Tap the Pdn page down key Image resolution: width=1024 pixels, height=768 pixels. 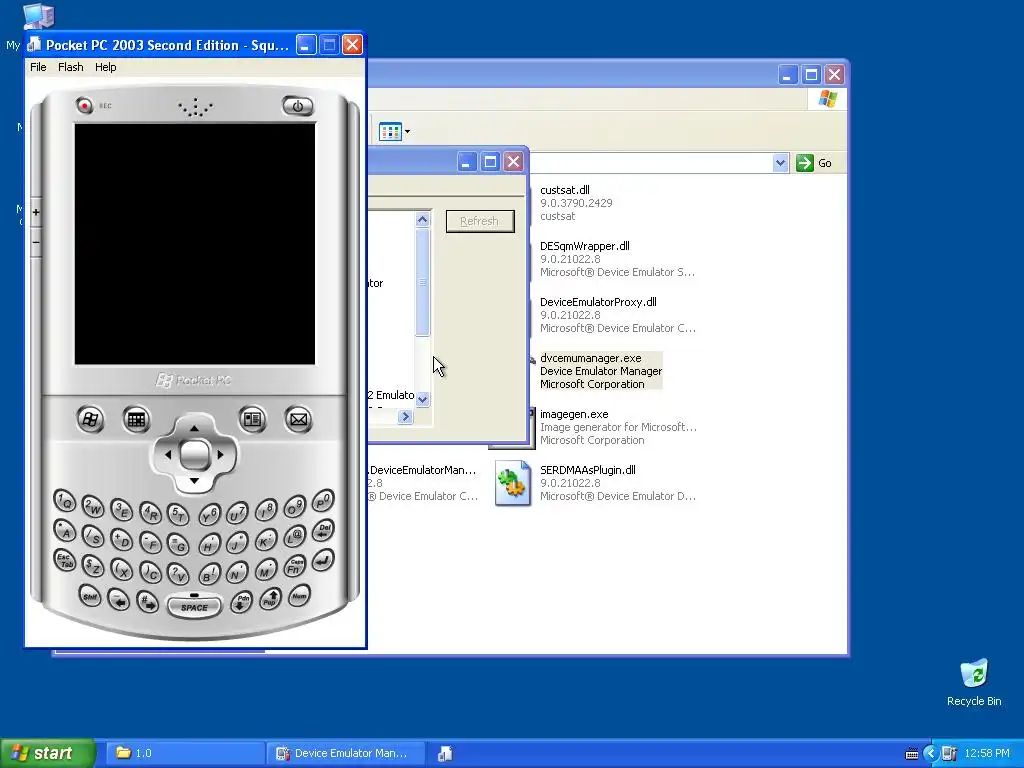(x=242, y=601)
